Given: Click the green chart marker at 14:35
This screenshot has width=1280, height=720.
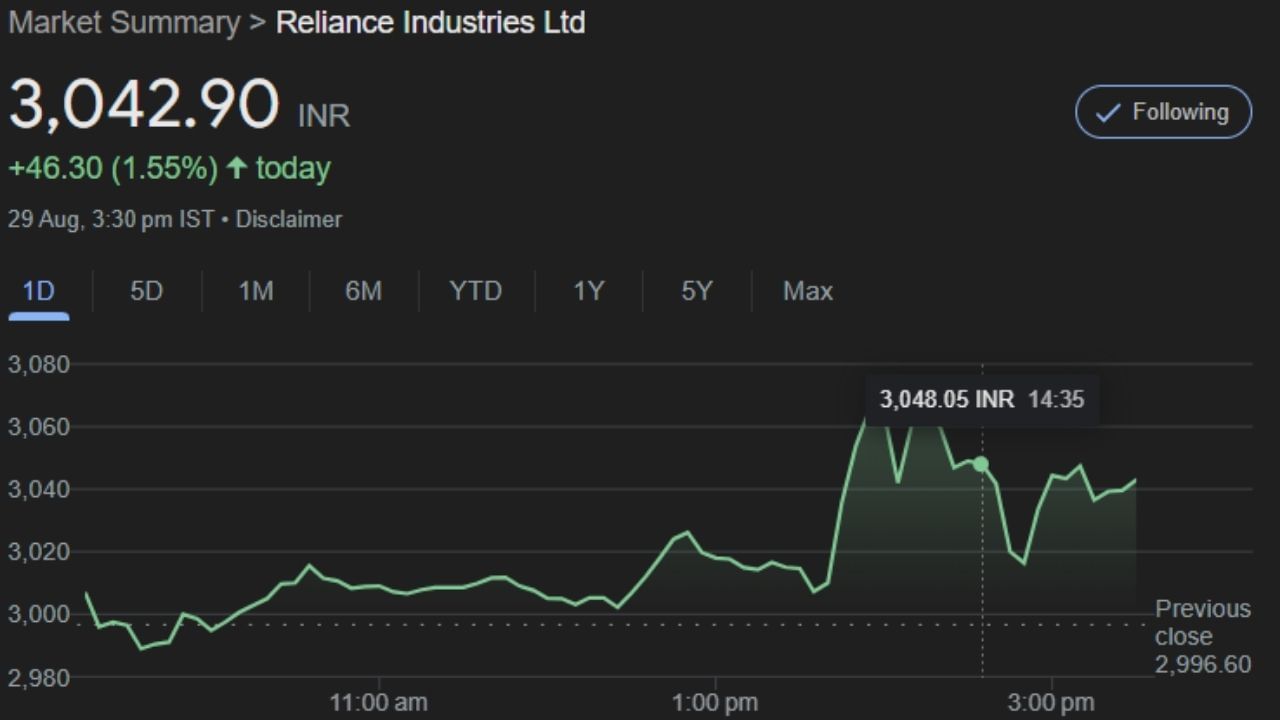Looking at the screenshot, I should coord(981,464).
